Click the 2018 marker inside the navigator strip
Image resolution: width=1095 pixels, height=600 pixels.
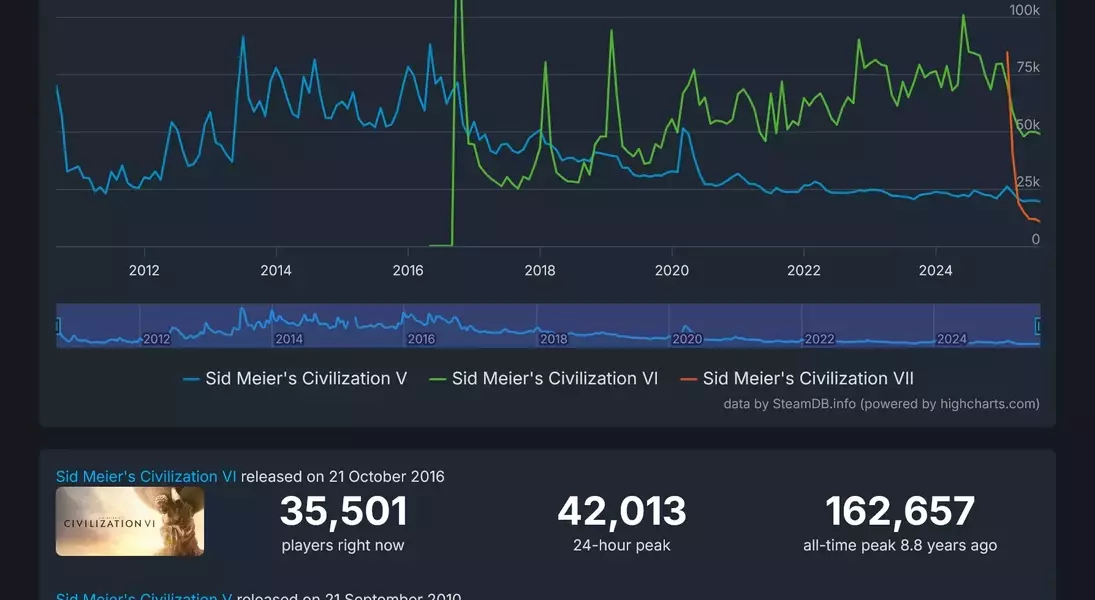554,339
